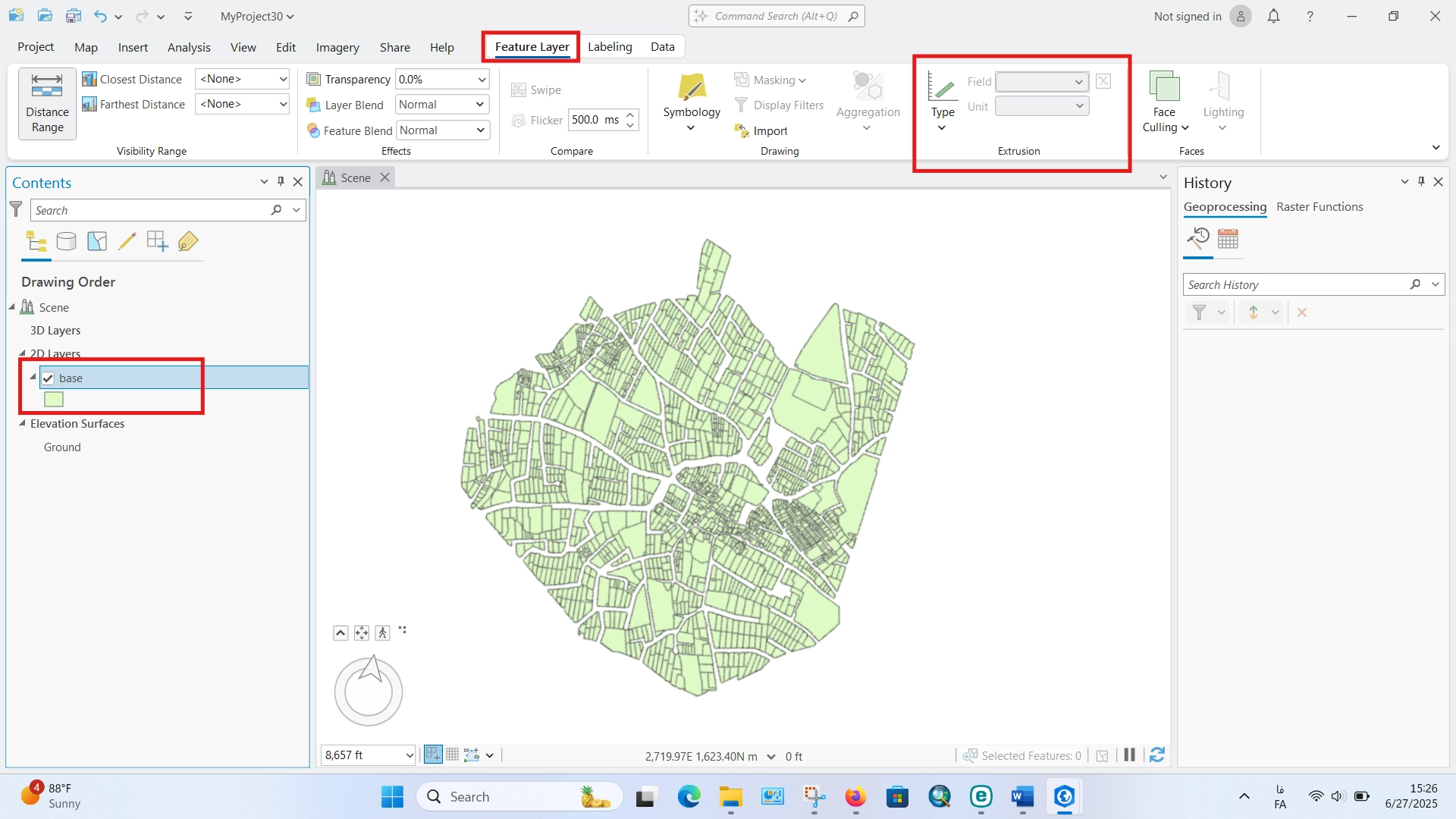Click in the Contents search box
This screenshot has width=1456, height=819.
click(x=150, y=210)
